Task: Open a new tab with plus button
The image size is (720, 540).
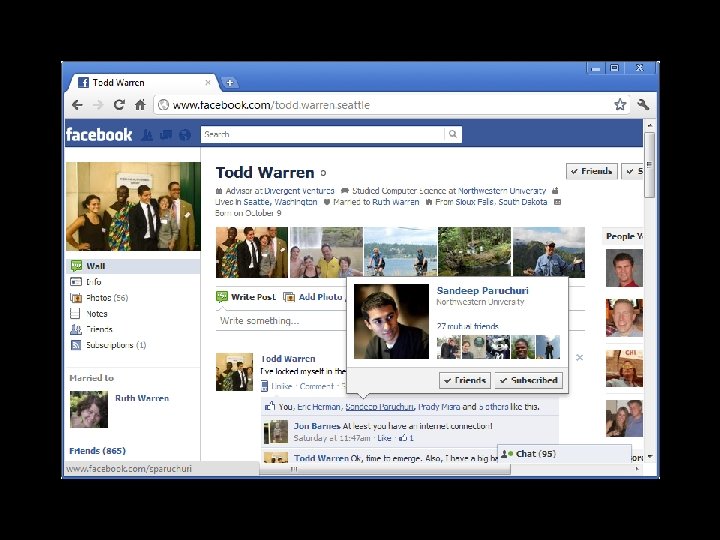Action: click(230, 83)
